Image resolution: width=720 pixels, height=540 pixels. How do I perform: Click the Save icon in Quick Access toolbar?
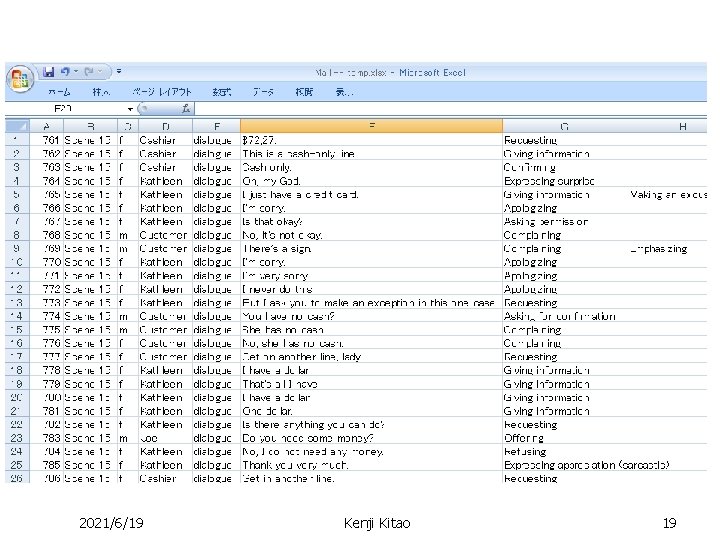pyautogui.click(x=48, y=72)
